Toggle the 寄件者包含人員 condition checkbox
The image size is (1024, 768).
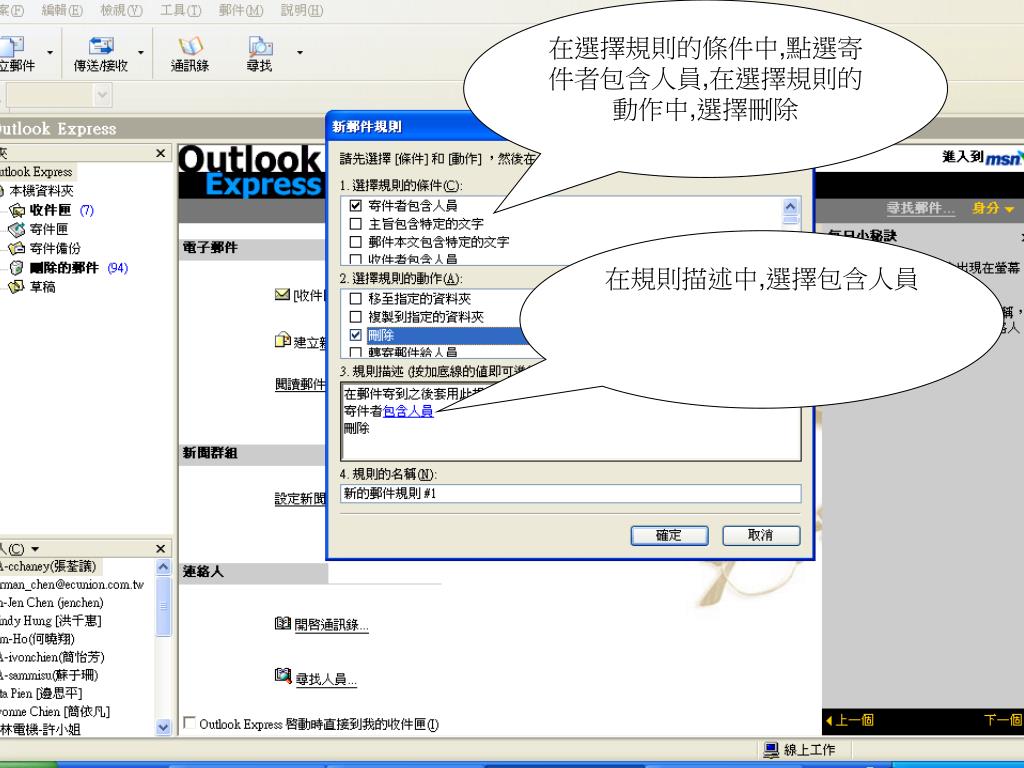[x=355, y=206]
